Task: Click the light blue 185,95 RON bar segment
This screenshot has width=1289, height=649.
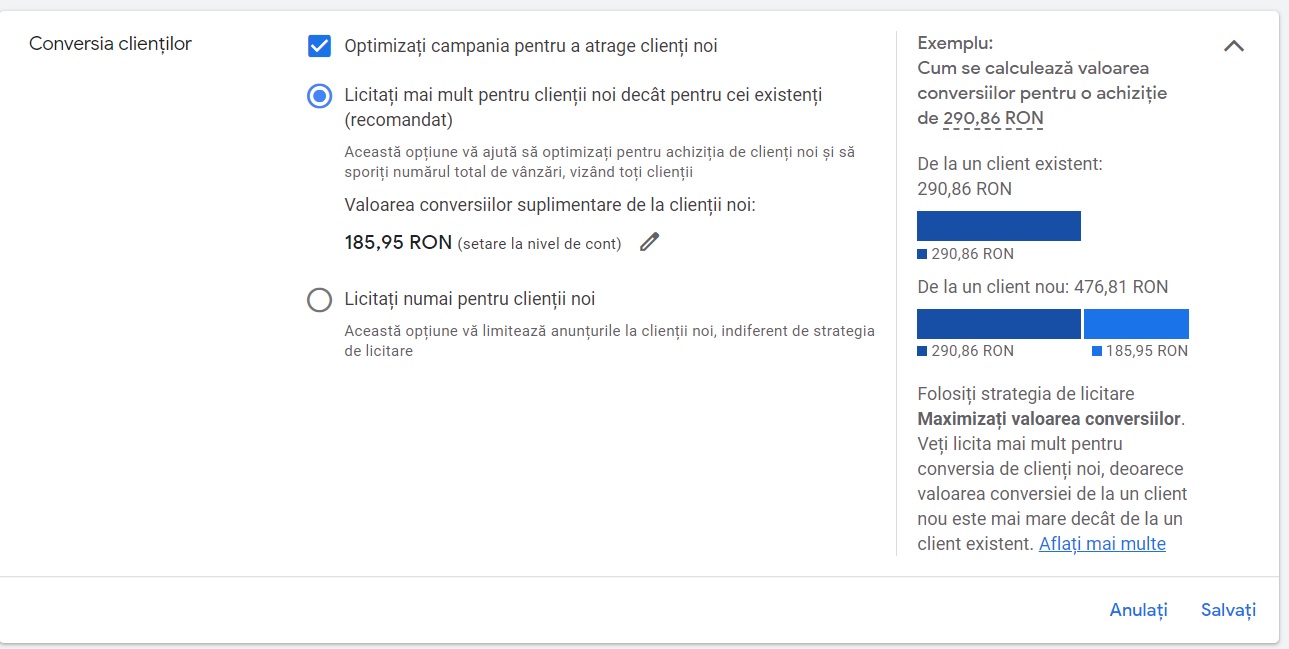Action: coord(1136,324)
